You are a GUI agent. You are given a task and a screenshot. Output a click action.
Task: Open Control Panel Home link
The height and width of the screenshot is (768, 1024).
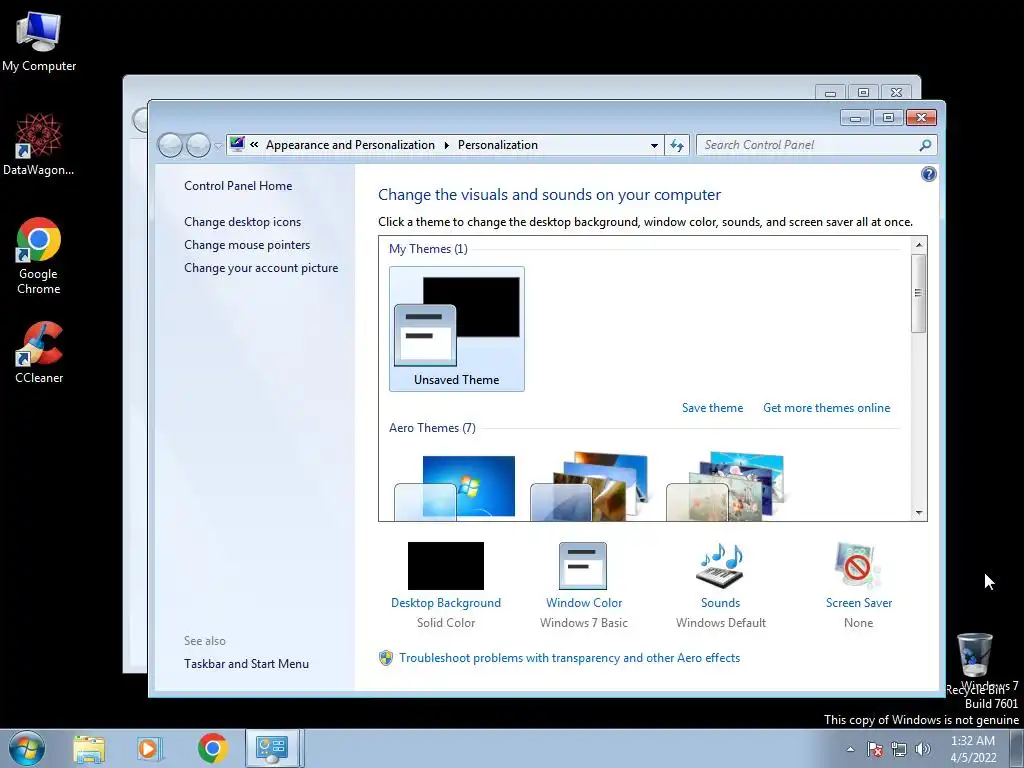pyautogui.click(x=238, y=185)
